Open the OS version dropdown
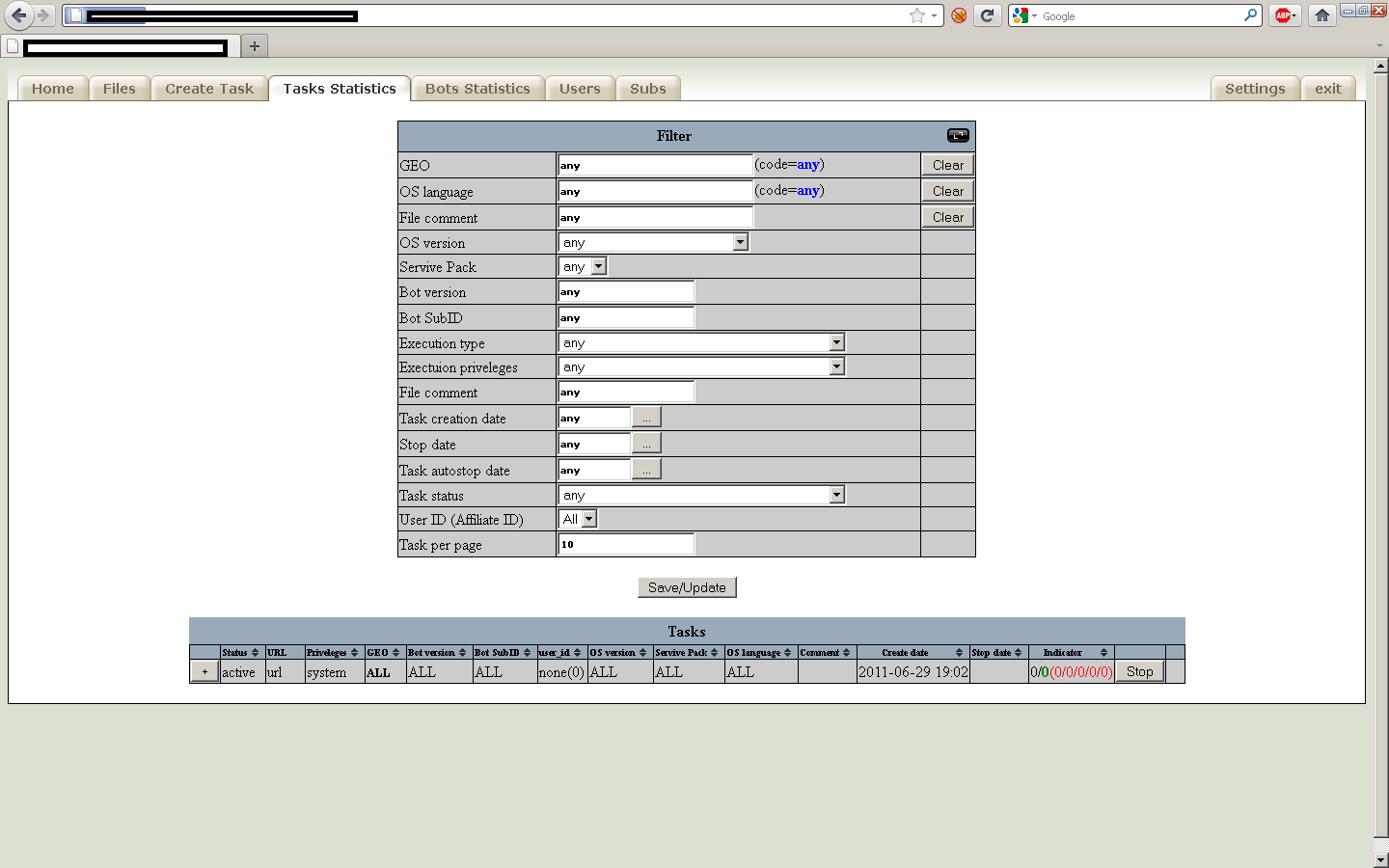The width and height of the screenshot is (1389, 868). pos(740,242)
